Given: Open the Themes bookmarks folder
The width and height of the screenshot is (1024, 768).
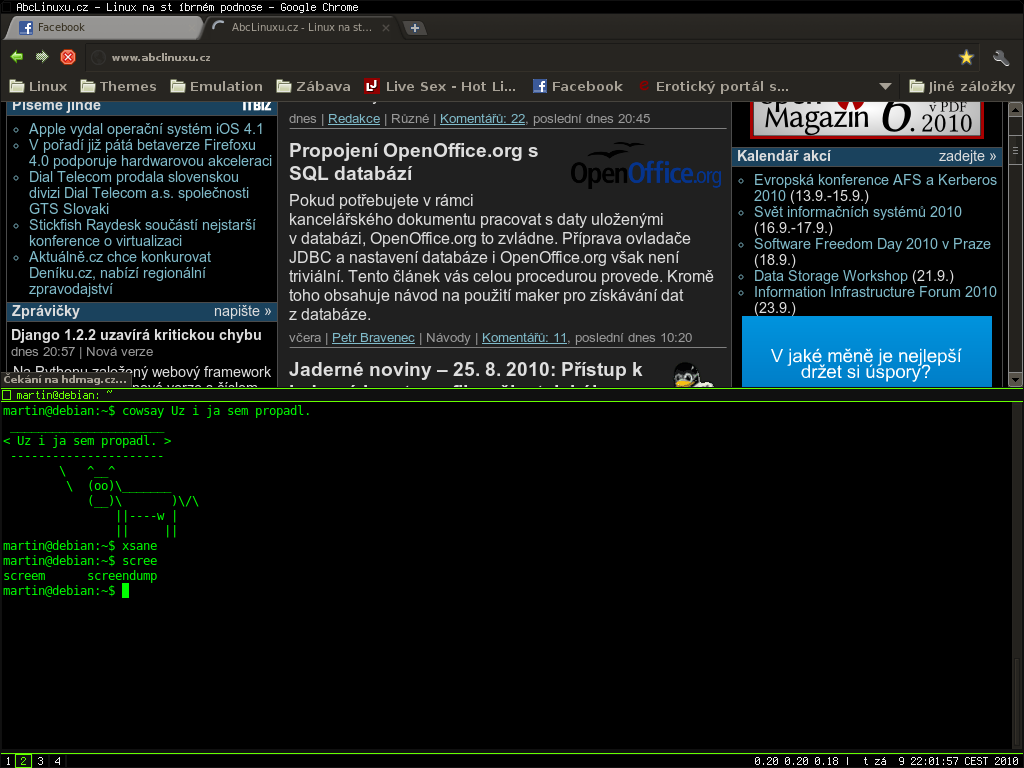Looking at the screenshot, I should pos(118,86).
